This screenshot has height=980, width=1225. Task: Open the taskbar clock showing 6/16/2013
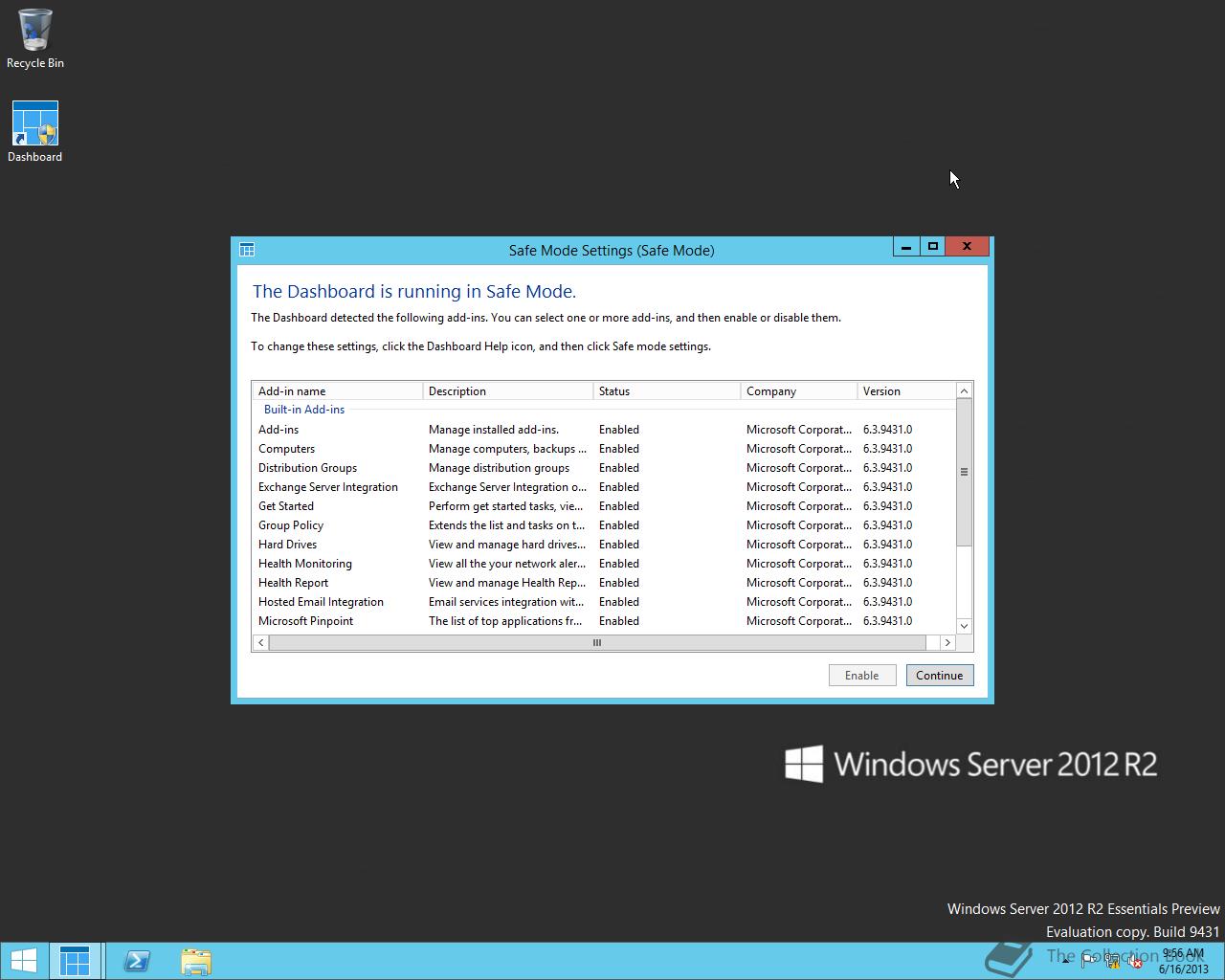1183,961
